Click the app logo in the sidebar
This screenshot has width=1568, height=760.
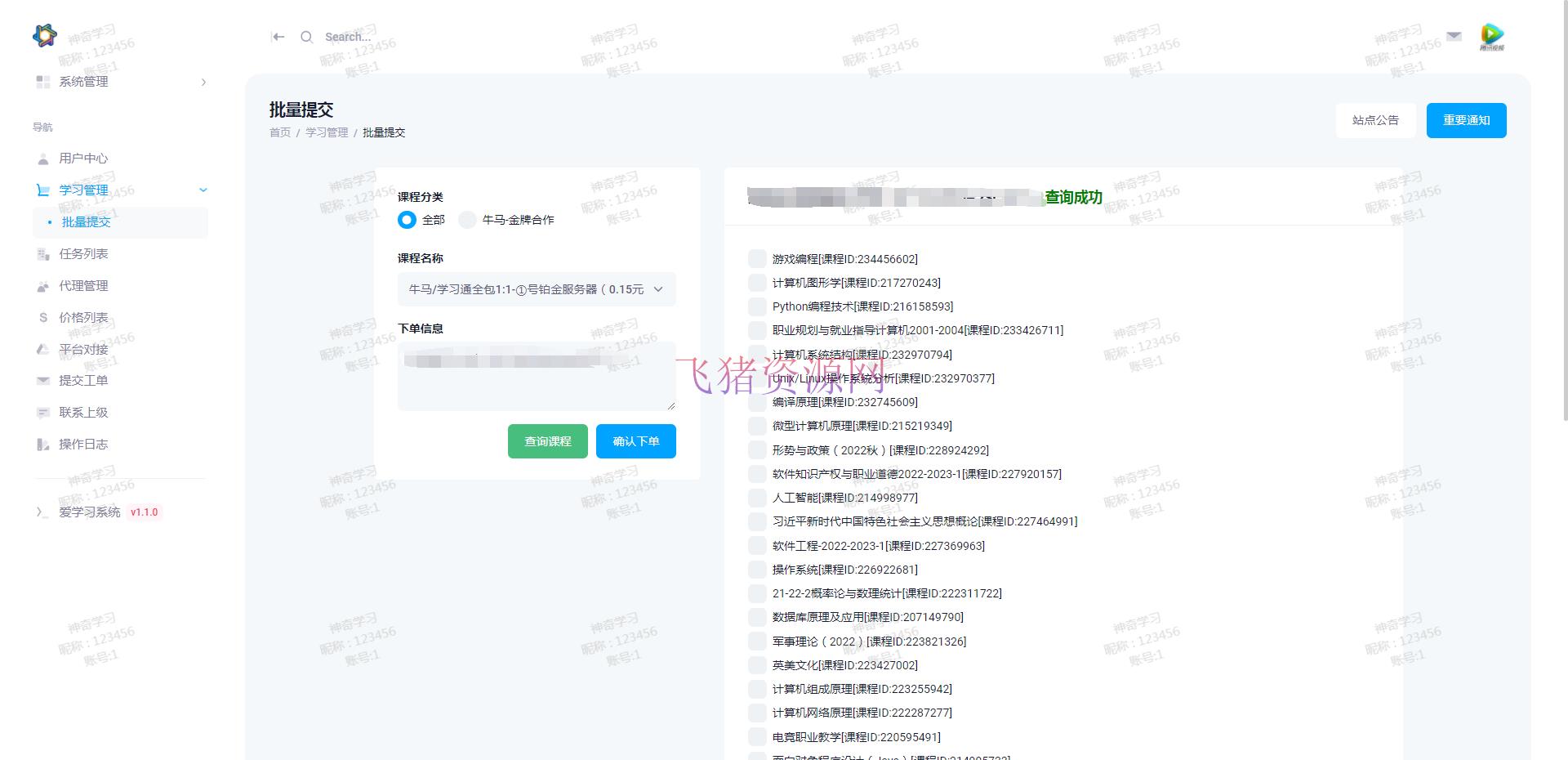45,35
